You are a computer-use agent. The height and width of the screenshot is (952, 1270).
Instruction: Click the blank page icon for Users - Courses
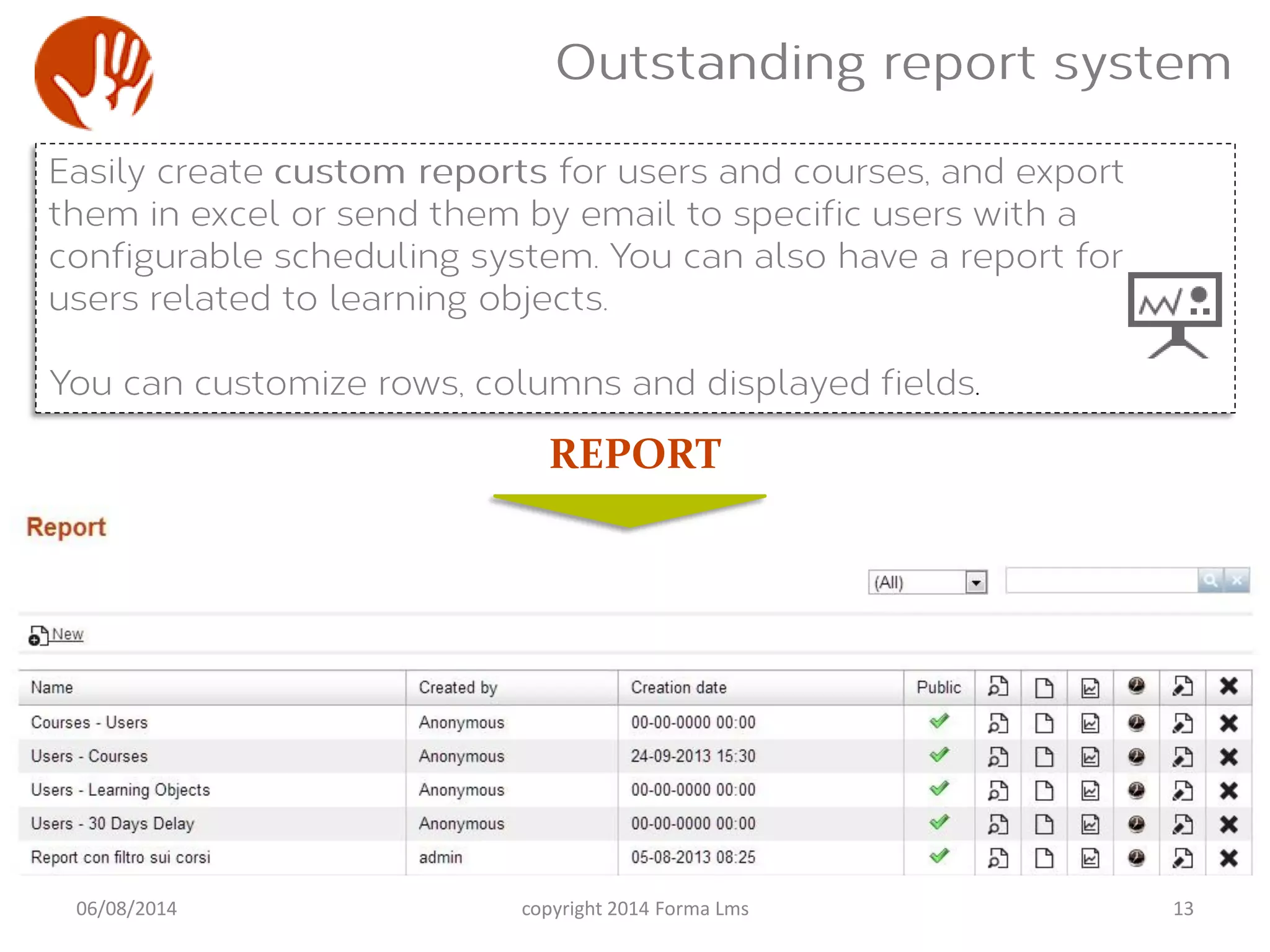coord(1044,757)
